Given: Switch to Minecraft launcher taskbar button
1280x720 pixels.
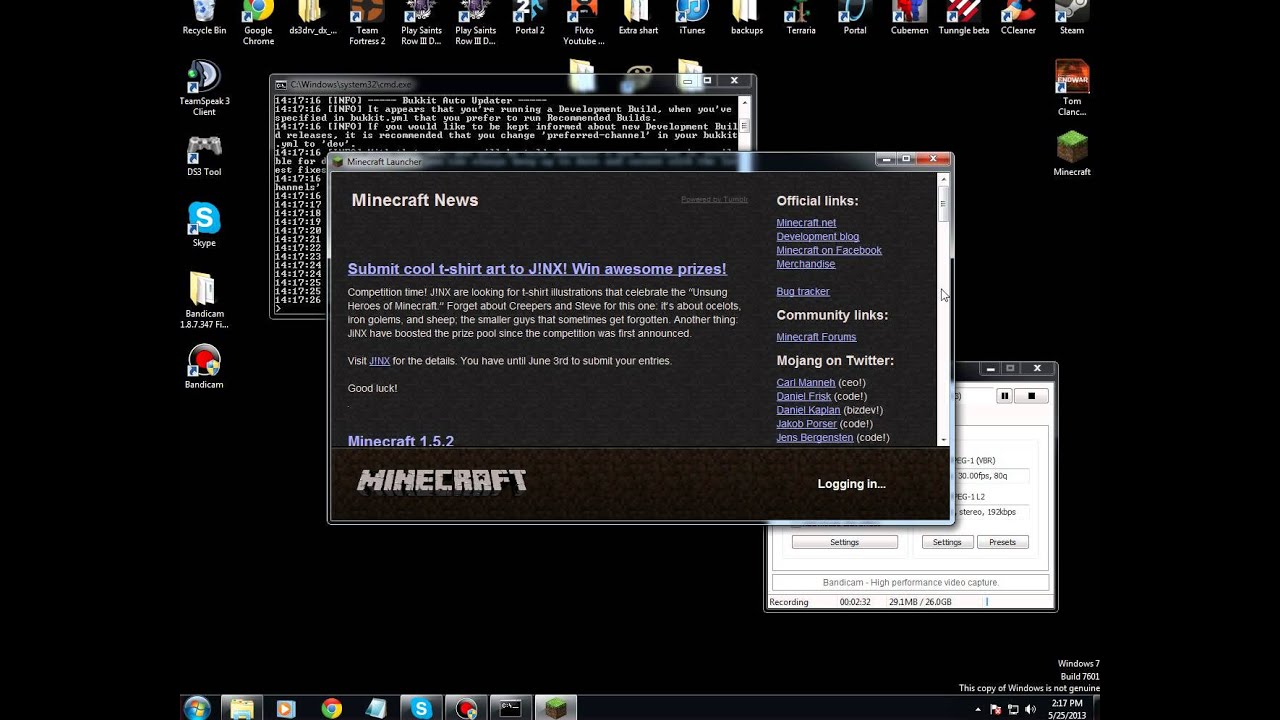Looking at the screenshot, I should (x=556, y=708).
